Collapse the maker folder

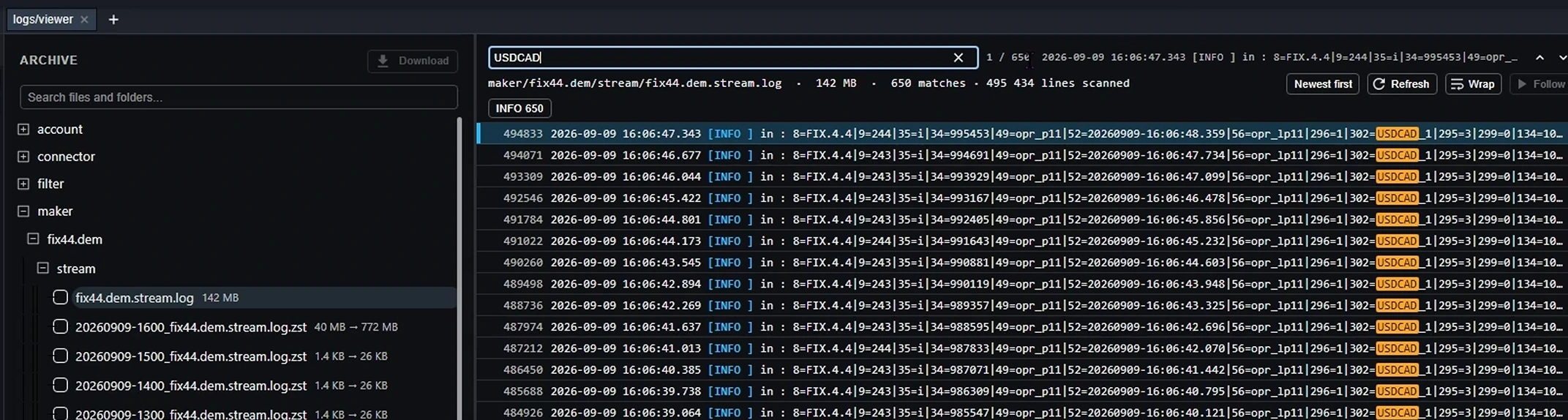click(x=23, y=211)
